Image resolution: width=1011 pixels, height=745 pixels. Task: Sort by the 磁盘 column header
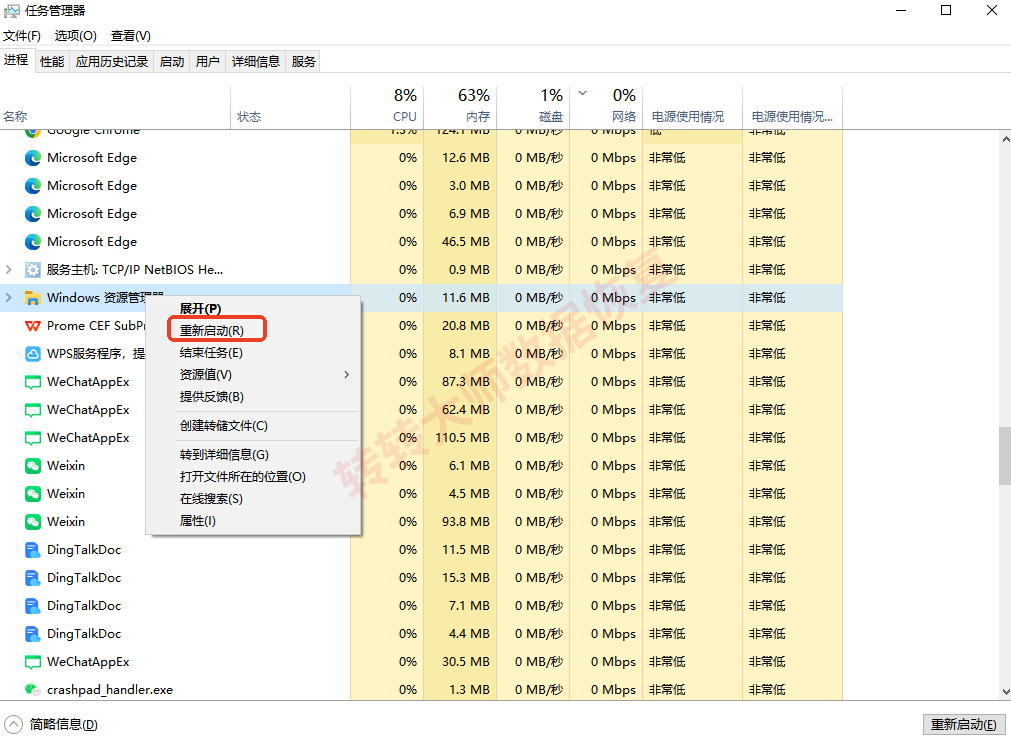tap(533, 106)
